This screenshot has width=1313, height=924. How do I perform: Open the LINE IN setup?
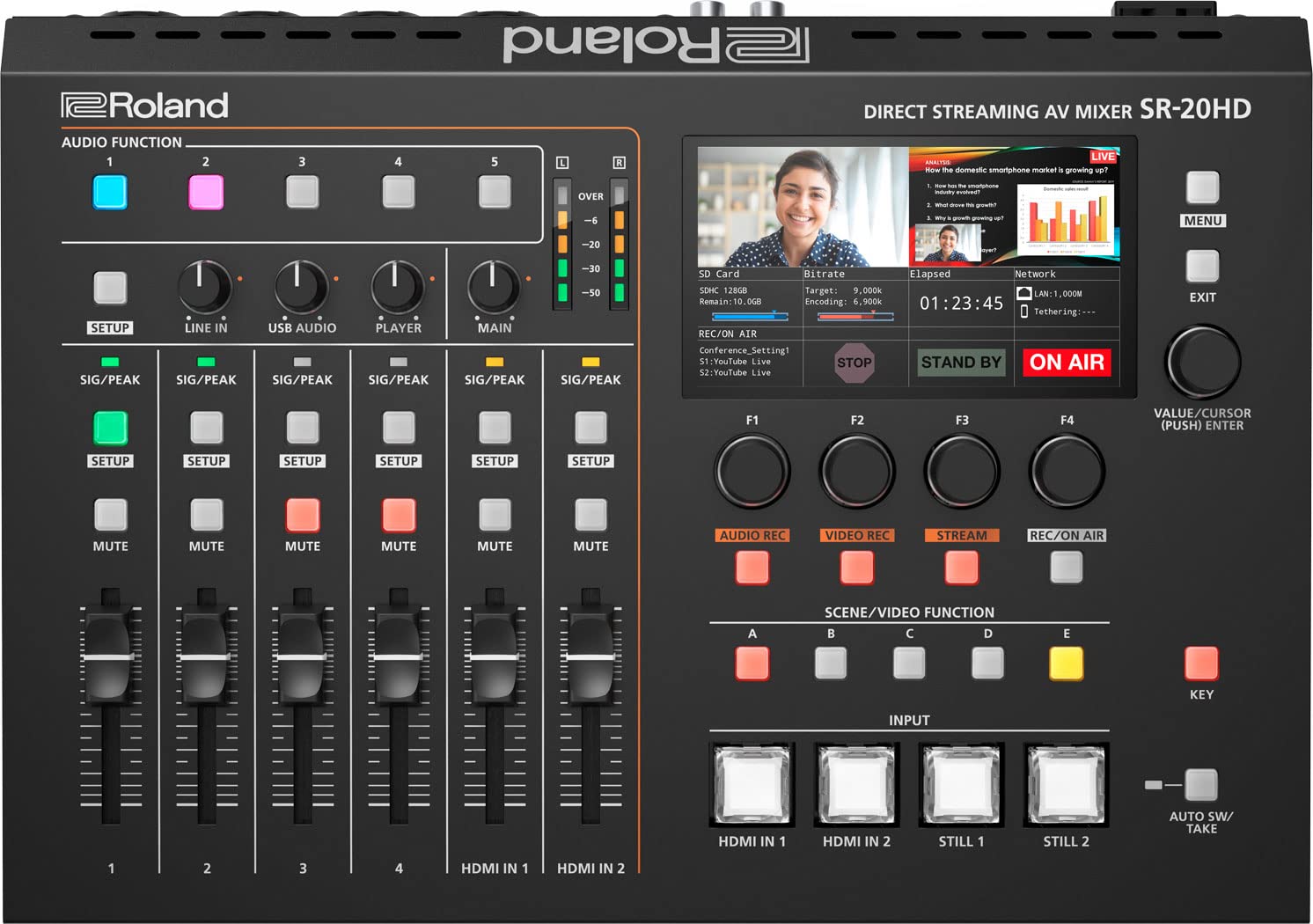coord(109,288)
